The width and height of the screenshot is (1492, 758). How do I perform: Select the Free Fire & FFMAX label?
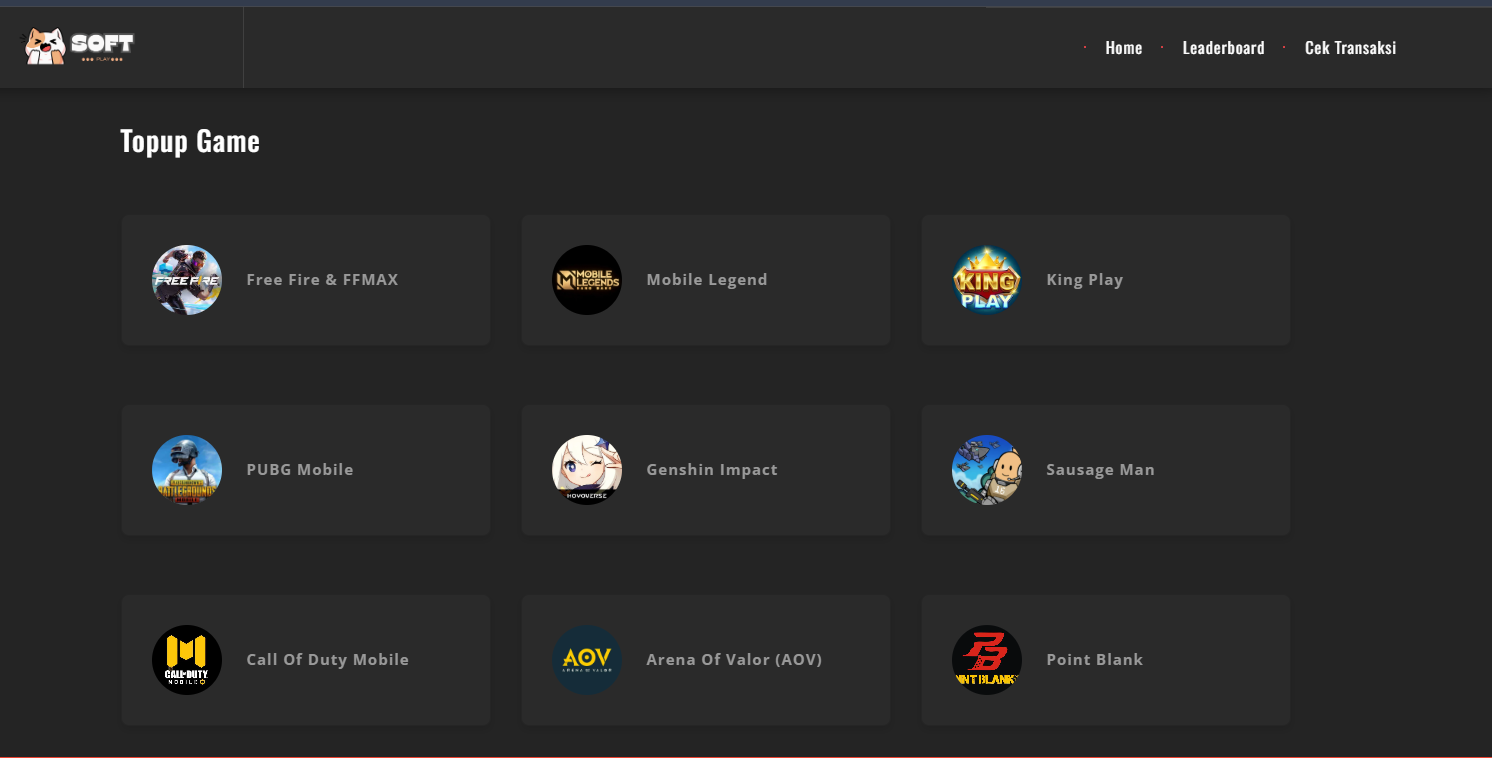[x=322, y=280]
